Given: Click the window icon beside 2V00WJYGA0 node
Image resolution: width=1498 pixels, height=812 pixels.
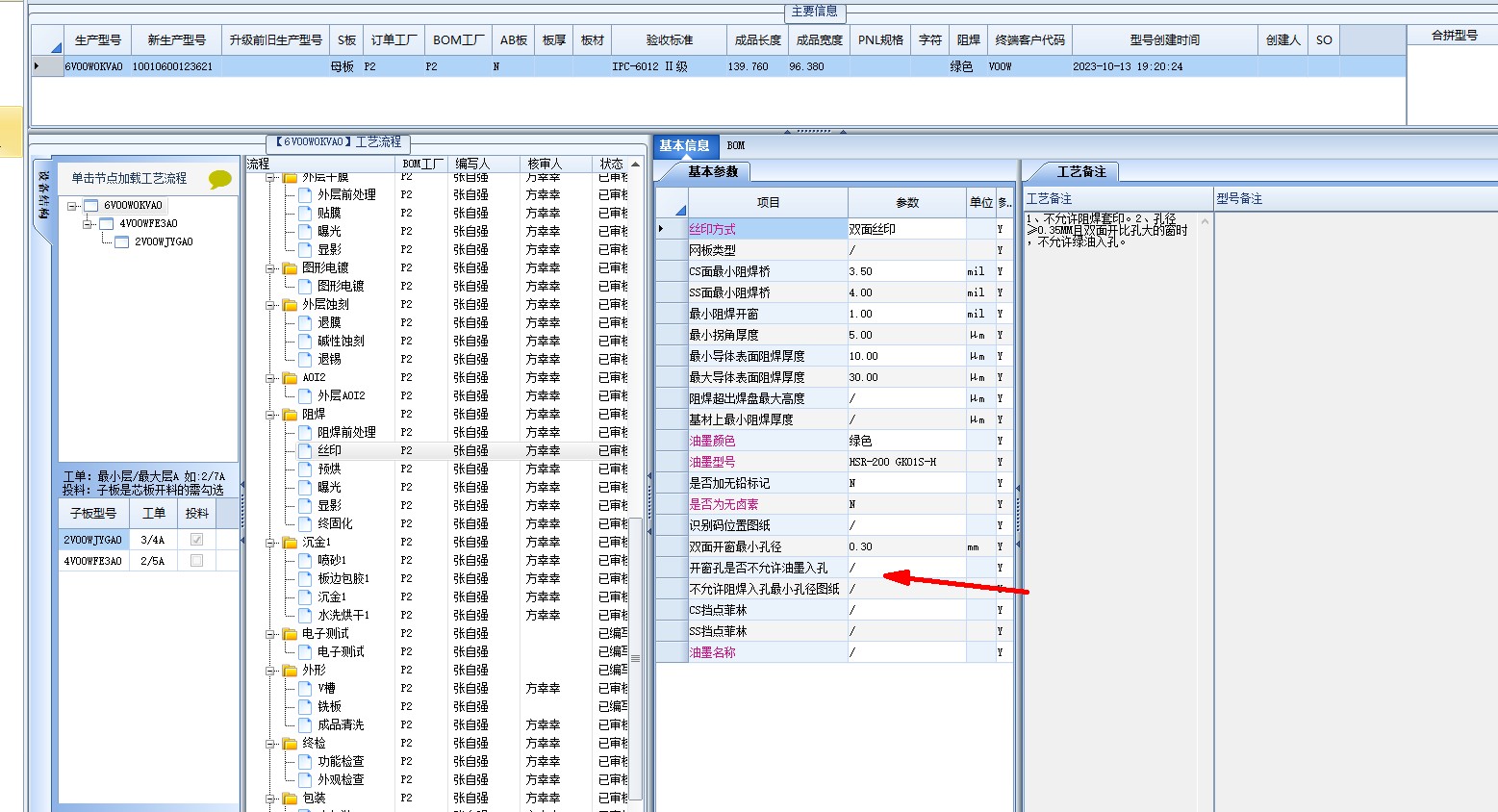Looking at the screenshot, I should pyautogui.click(x=122, y=242).
